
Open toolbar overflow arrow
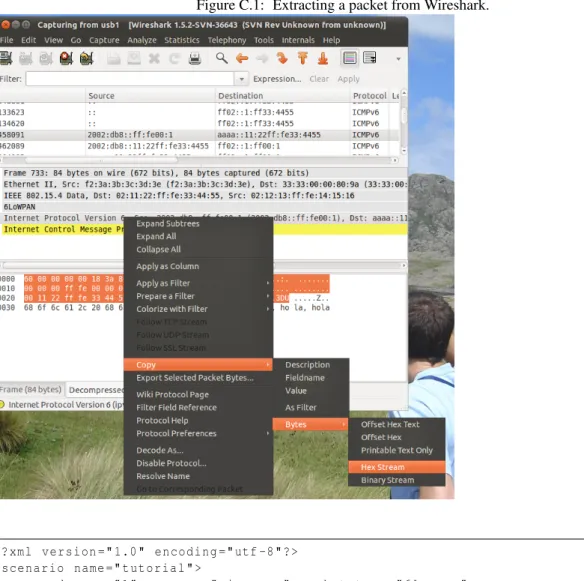398,59
